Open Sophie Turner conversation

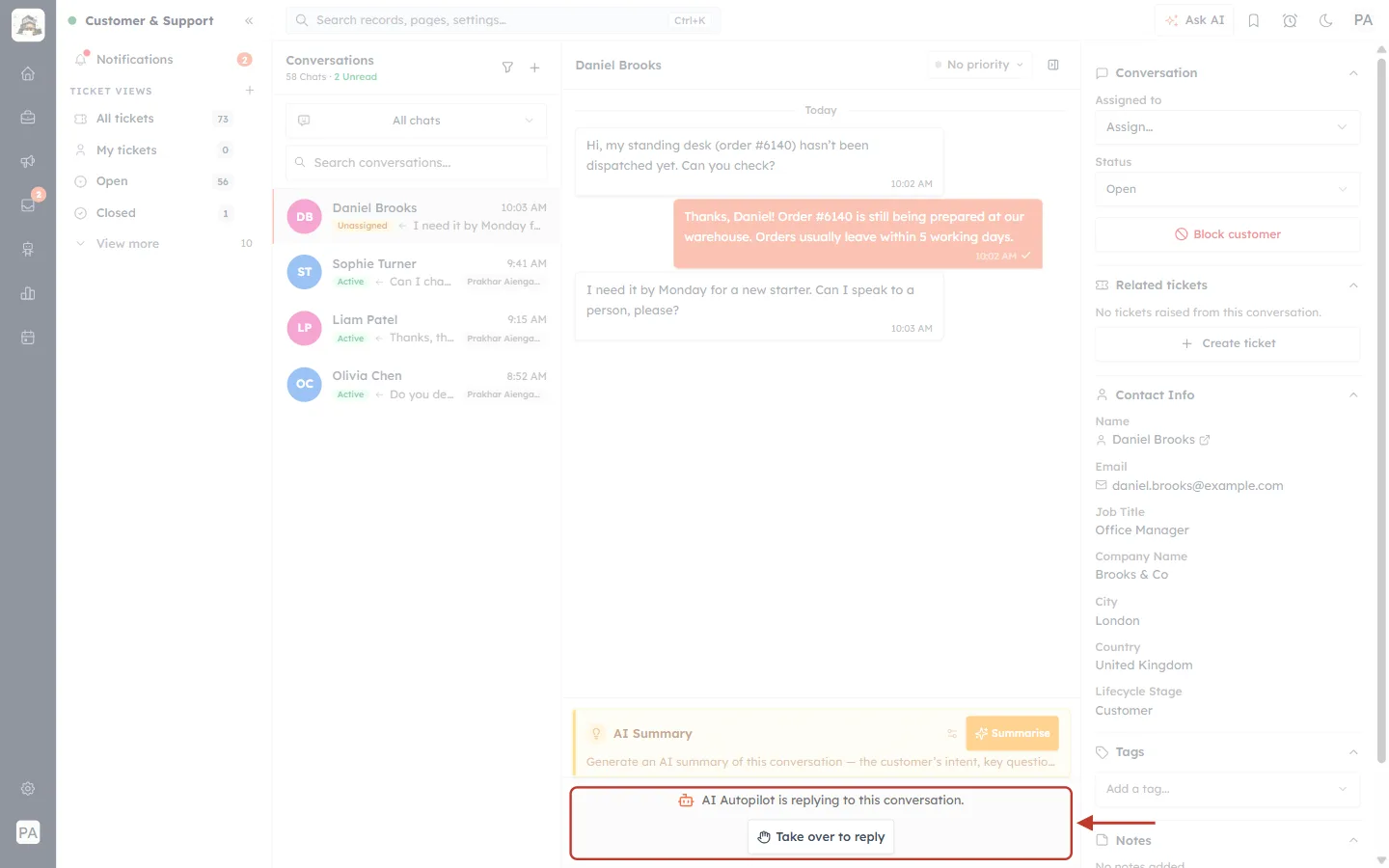pyautogui.click(x=416, y=272)
